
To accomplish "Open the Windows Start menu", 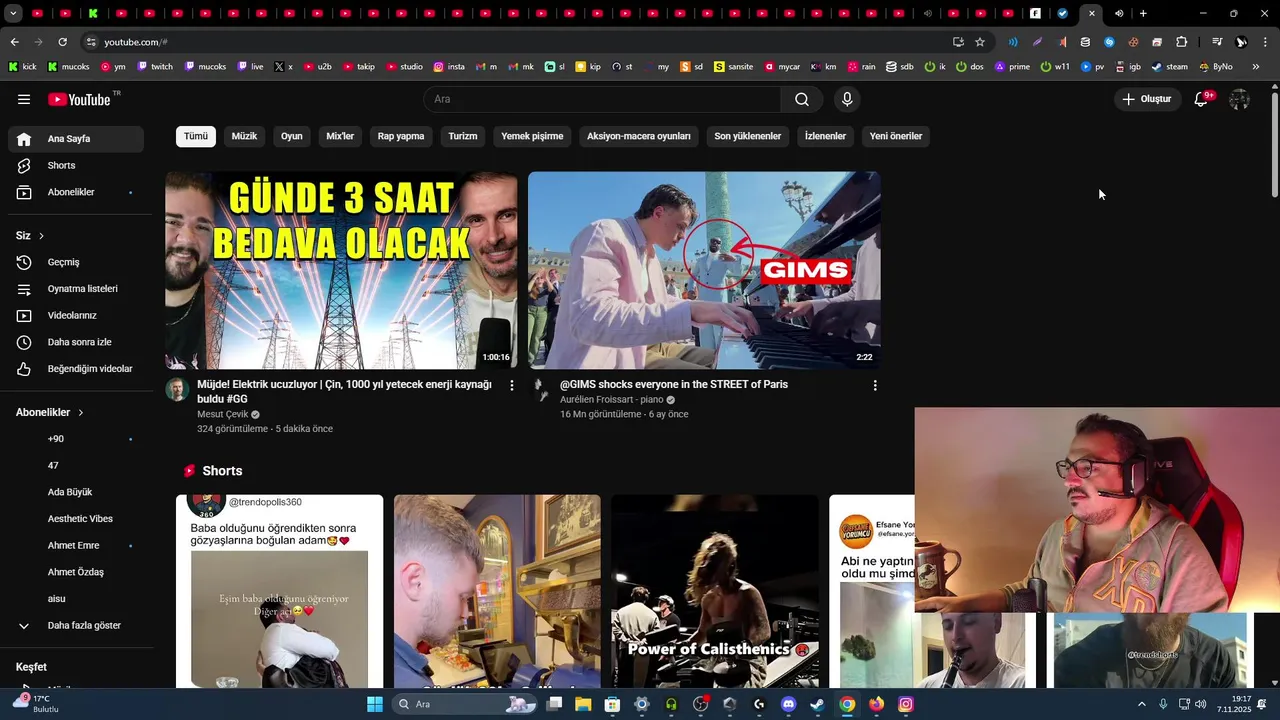I will pyautogui.click(x=375, y=704).
